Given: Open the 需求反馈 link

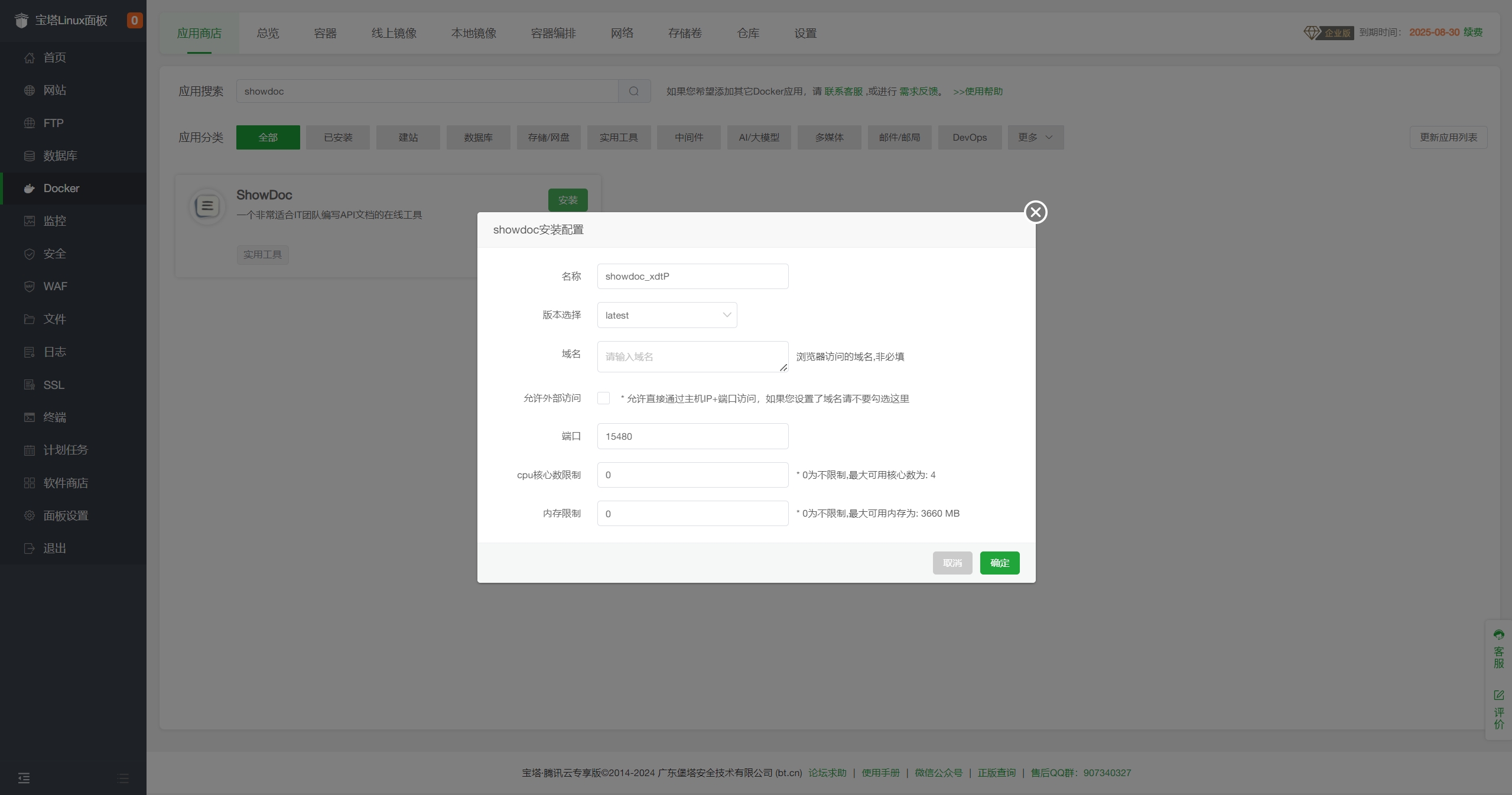Looking at the screenshot, I should point(919,91).
